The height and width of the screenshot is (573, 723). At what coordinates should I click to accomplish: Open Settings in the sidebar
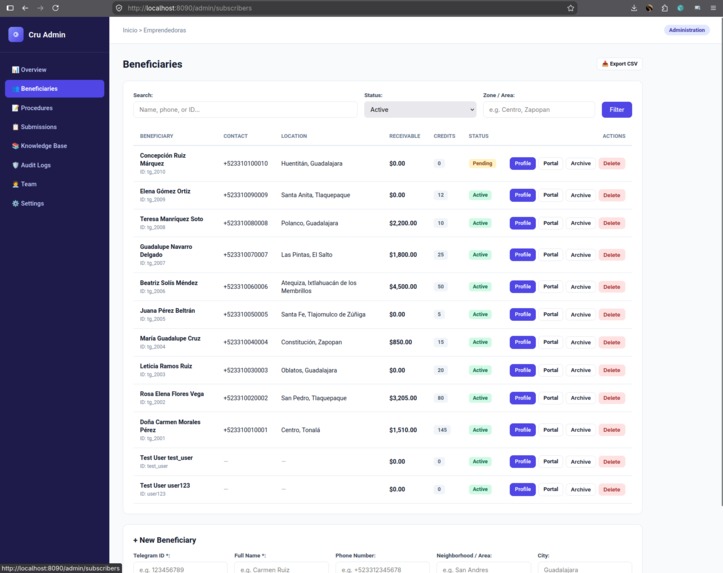click(54, 203)
